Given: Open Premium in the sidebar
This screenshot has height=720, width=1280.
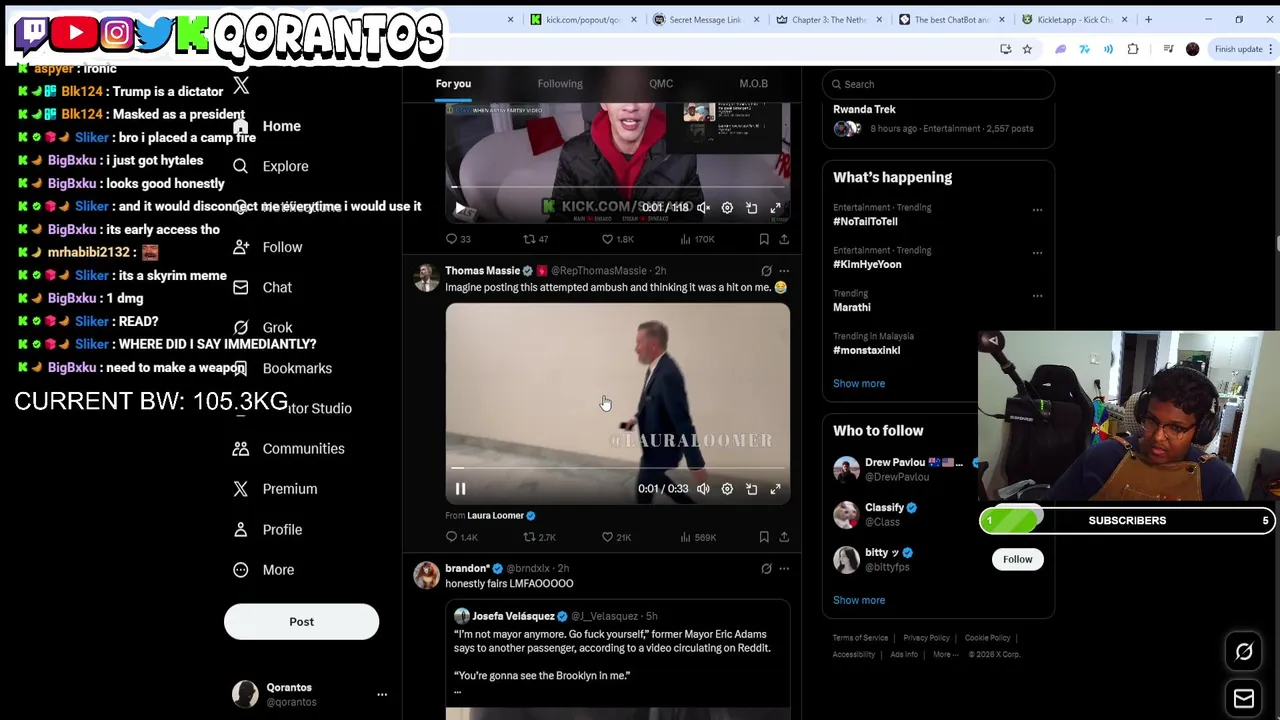Looking at the screenshot, I should (275, 489).
